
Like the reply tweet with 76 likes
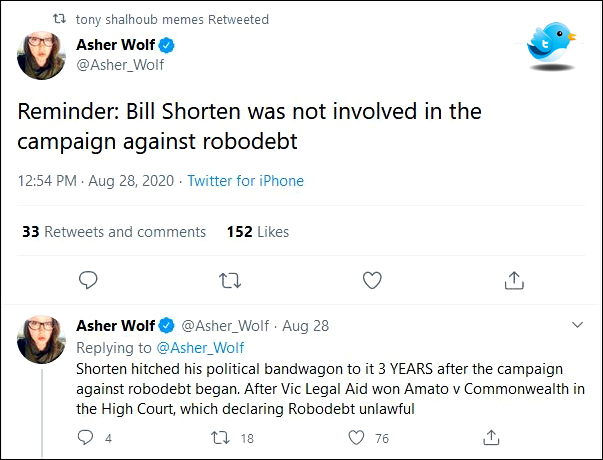point(355,437)
